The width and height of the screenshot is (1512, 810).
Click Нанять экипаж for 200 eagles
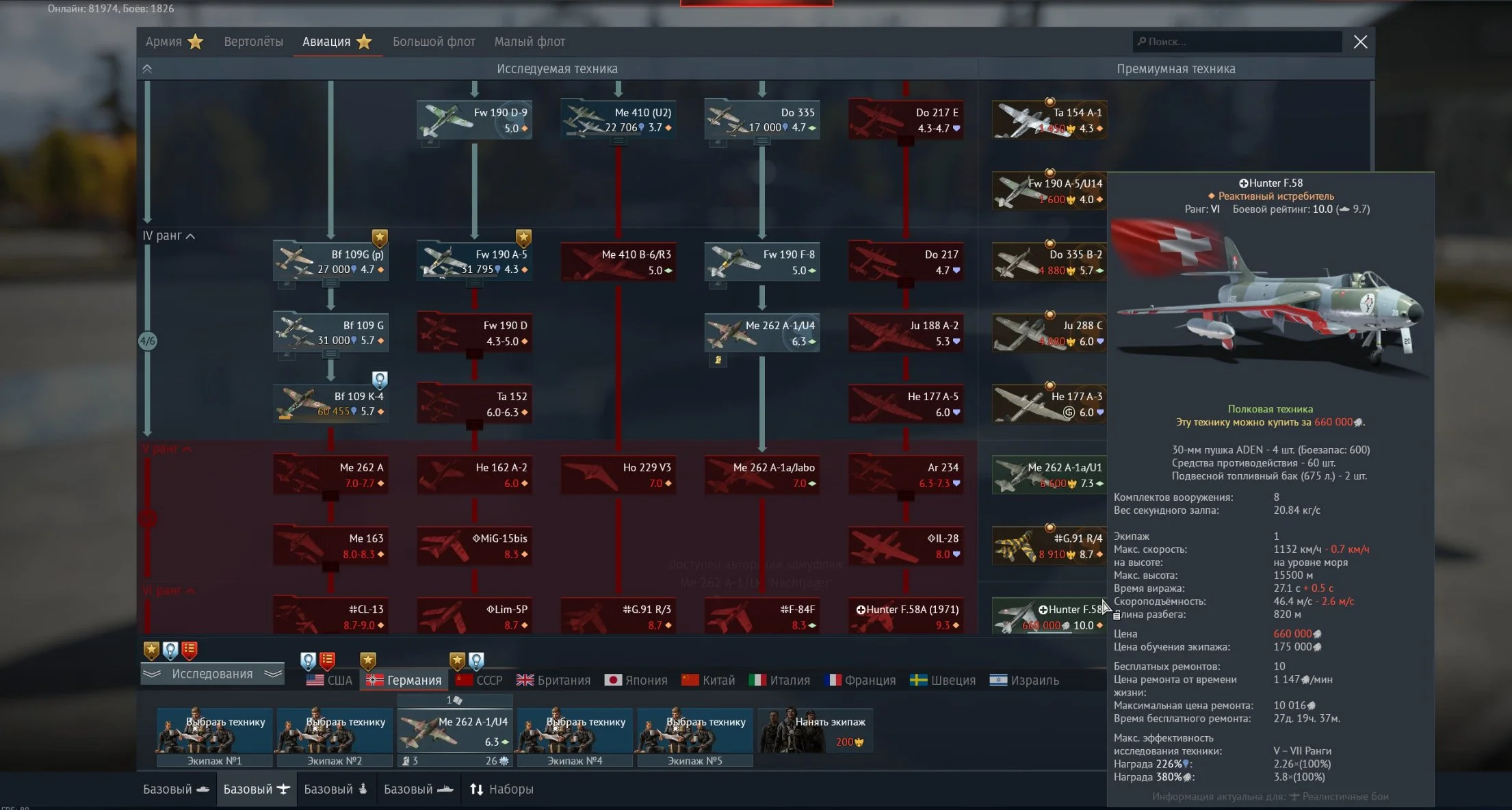pos(816,731)
